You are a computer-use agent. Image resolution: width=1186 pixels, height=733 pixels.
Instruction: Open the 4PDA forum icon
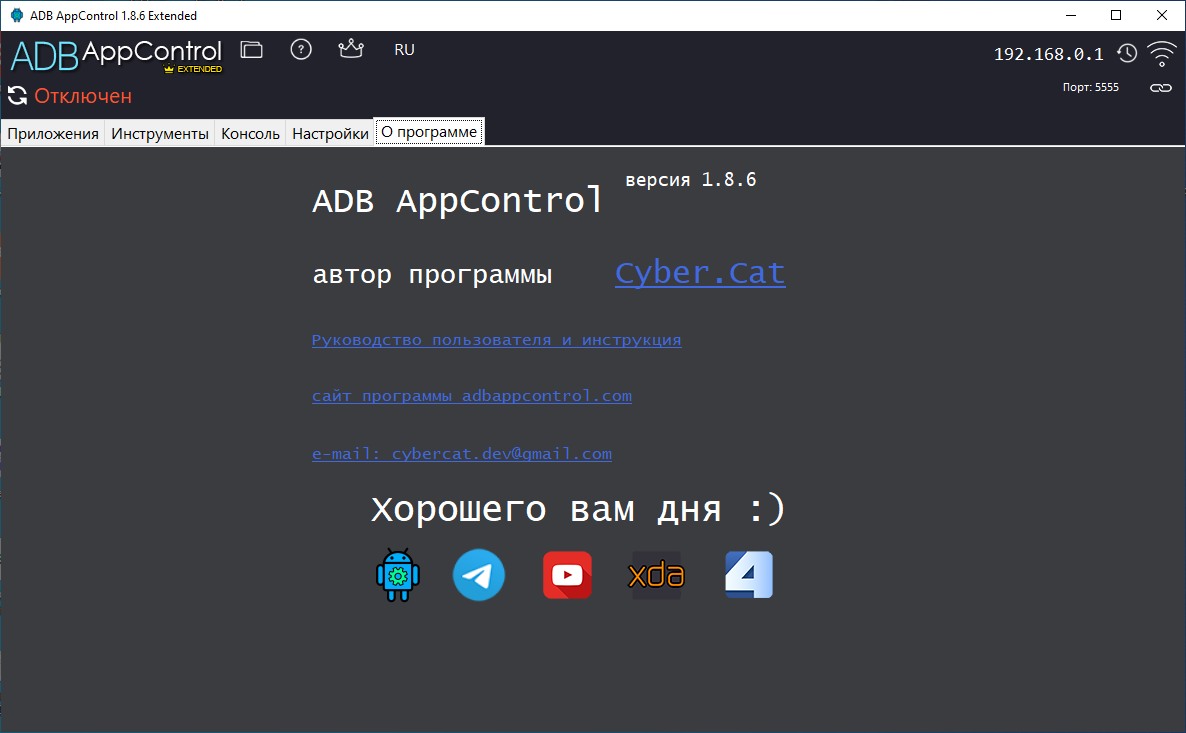tap(749, 575)
